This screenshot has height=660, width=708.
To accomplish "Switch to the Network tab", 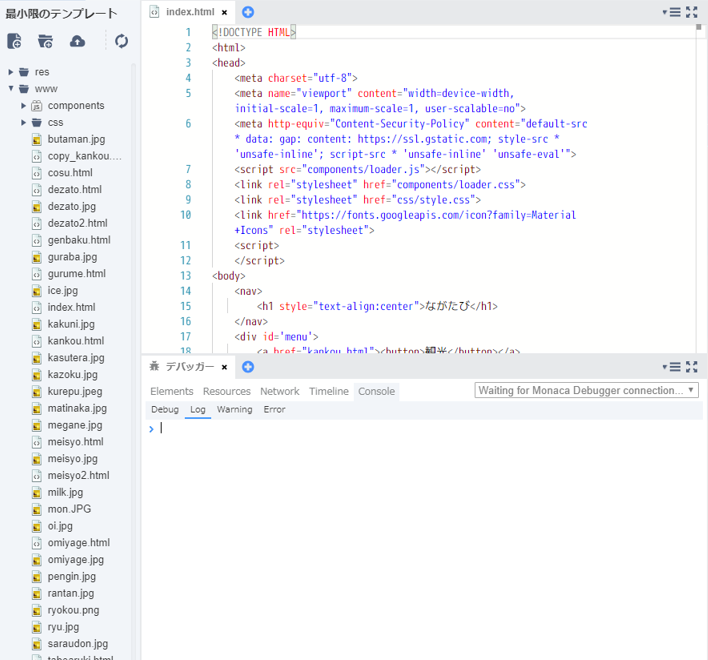I will point(279,391).
